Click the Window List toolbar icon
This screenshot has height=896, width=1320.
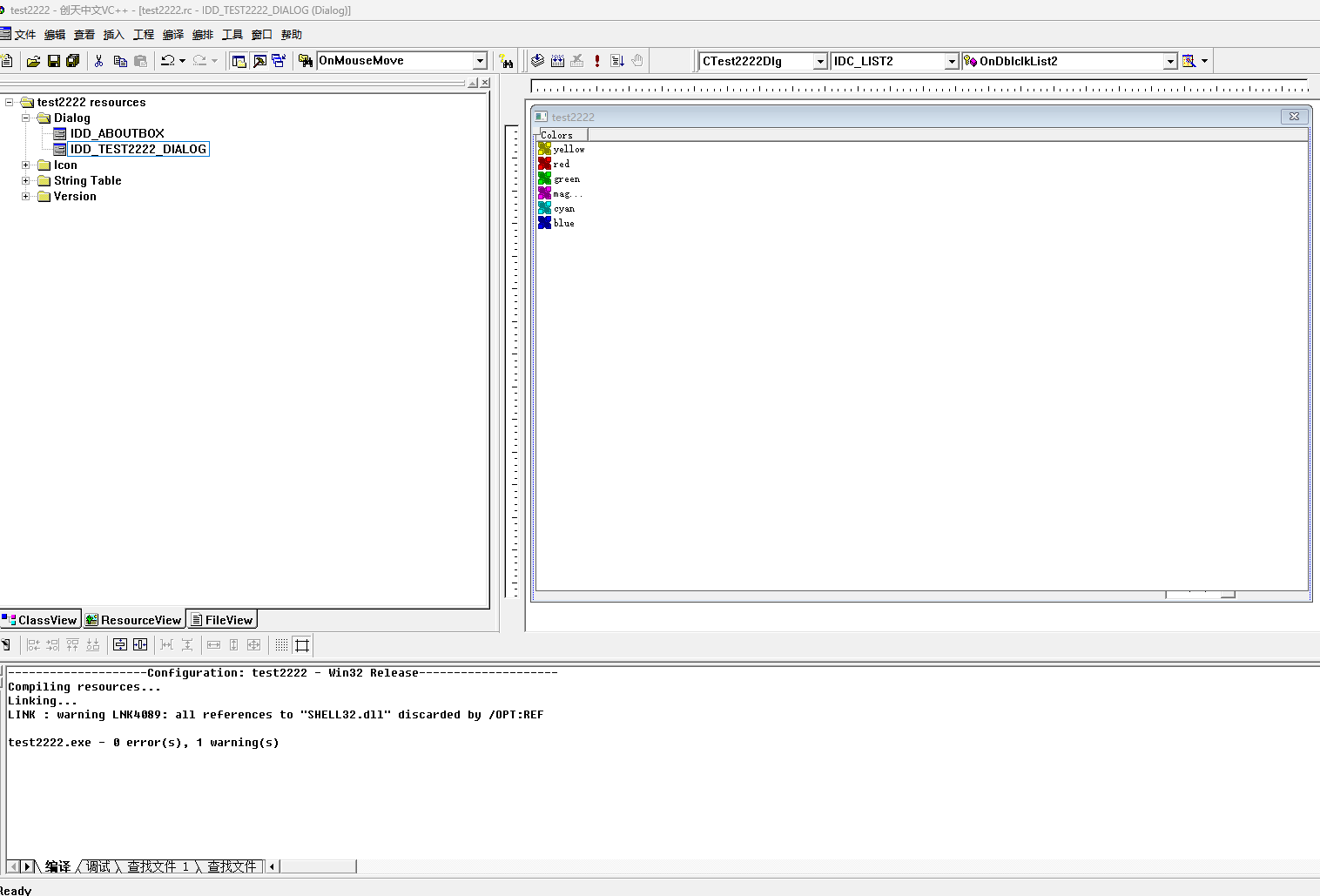[x=279, y=61]
